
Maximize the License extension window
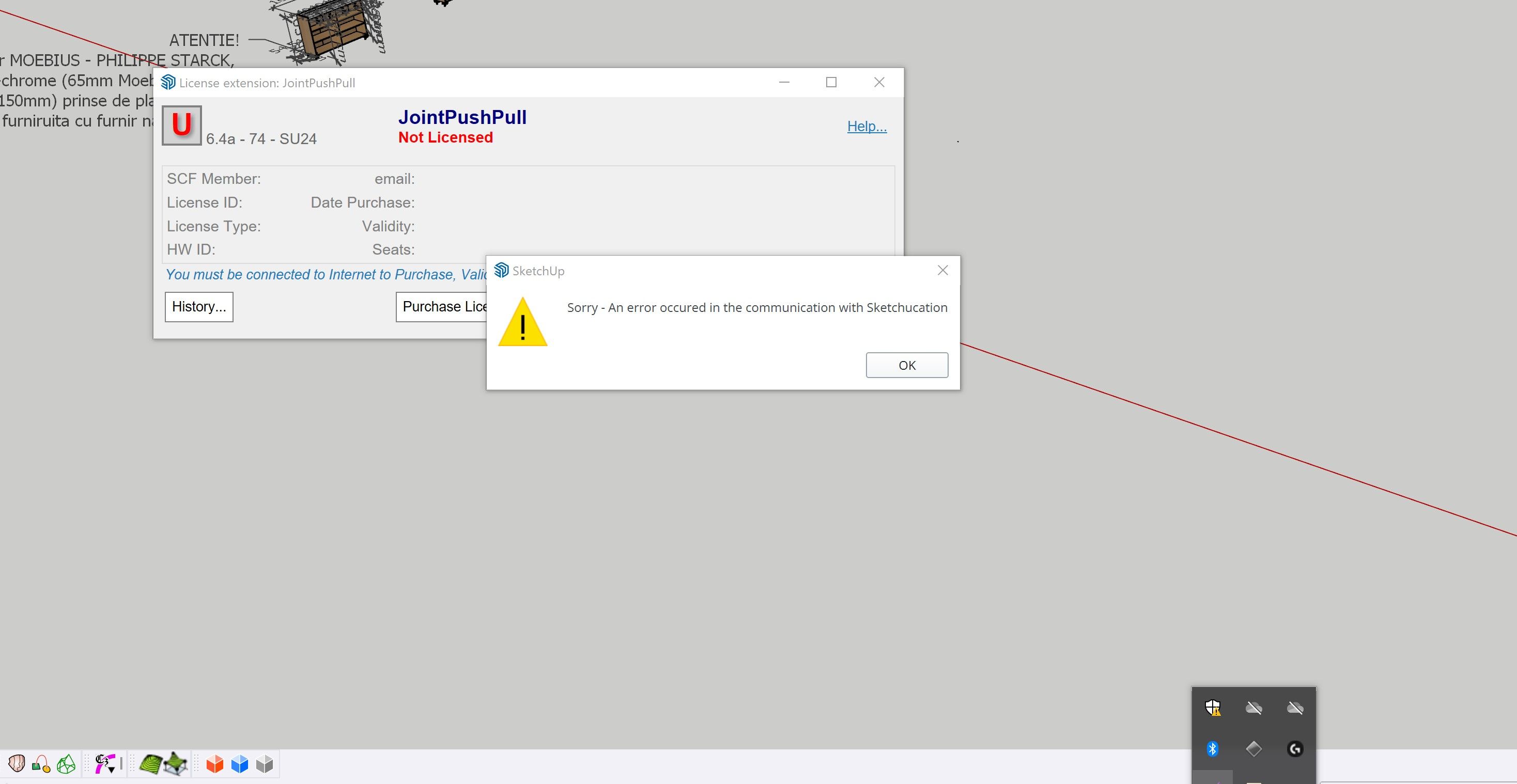point(831,83)
